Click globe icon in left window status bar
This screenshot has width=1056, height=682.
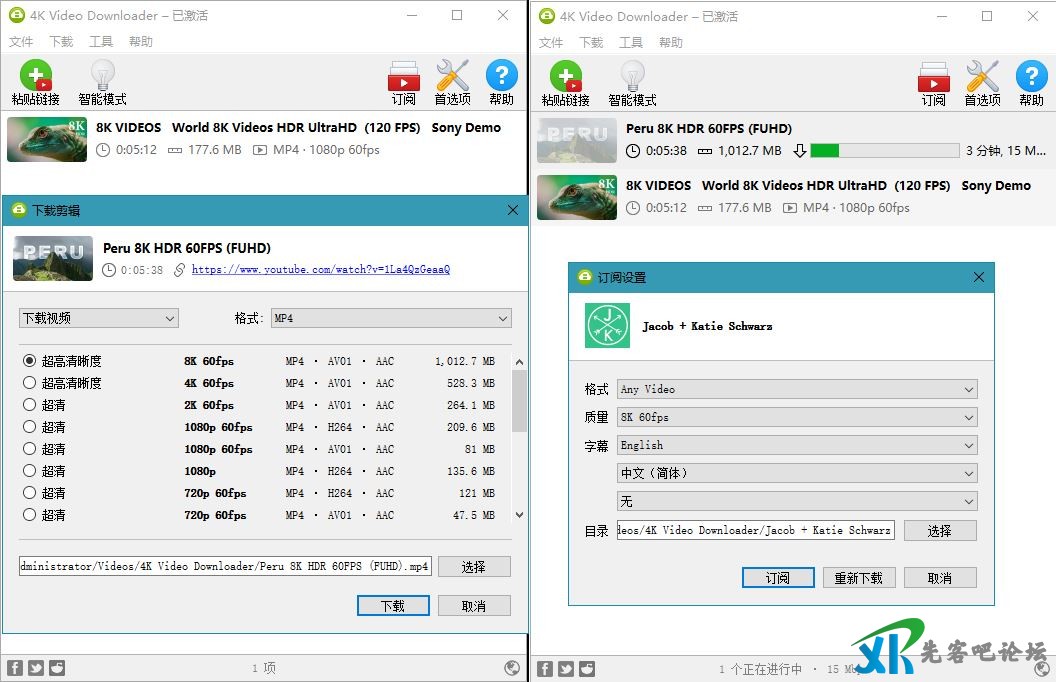click(x=512, y=668)
